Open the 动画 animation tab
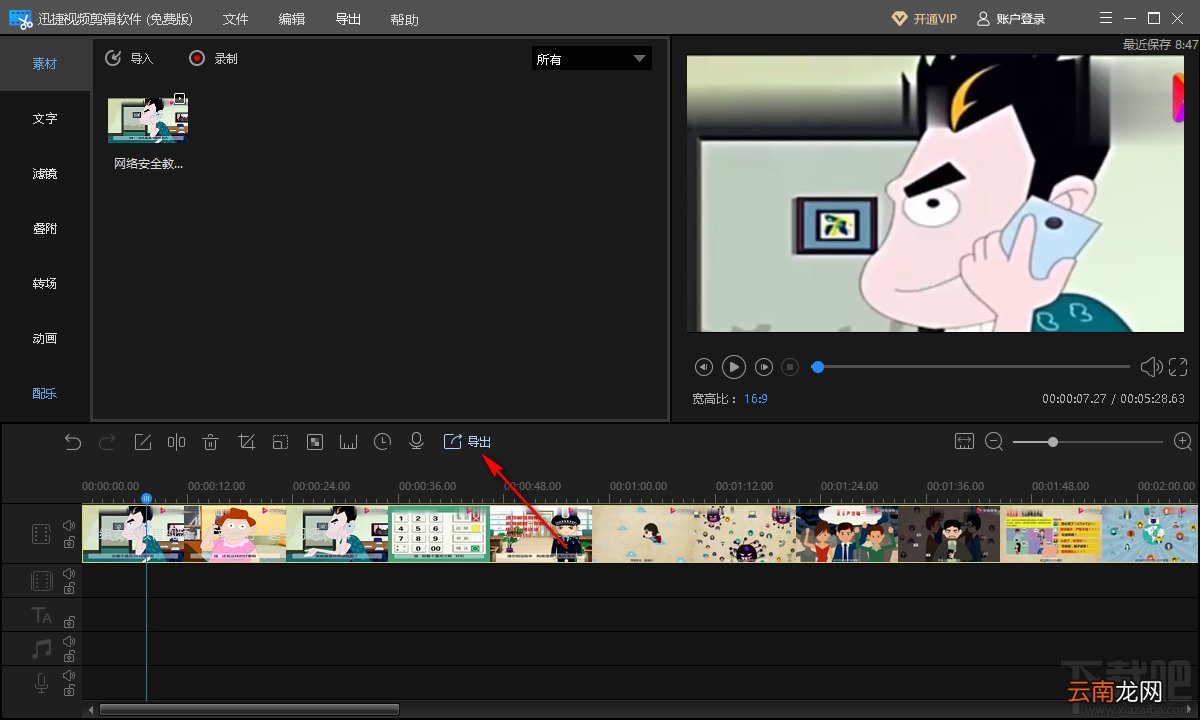 [x=45, y=339]
